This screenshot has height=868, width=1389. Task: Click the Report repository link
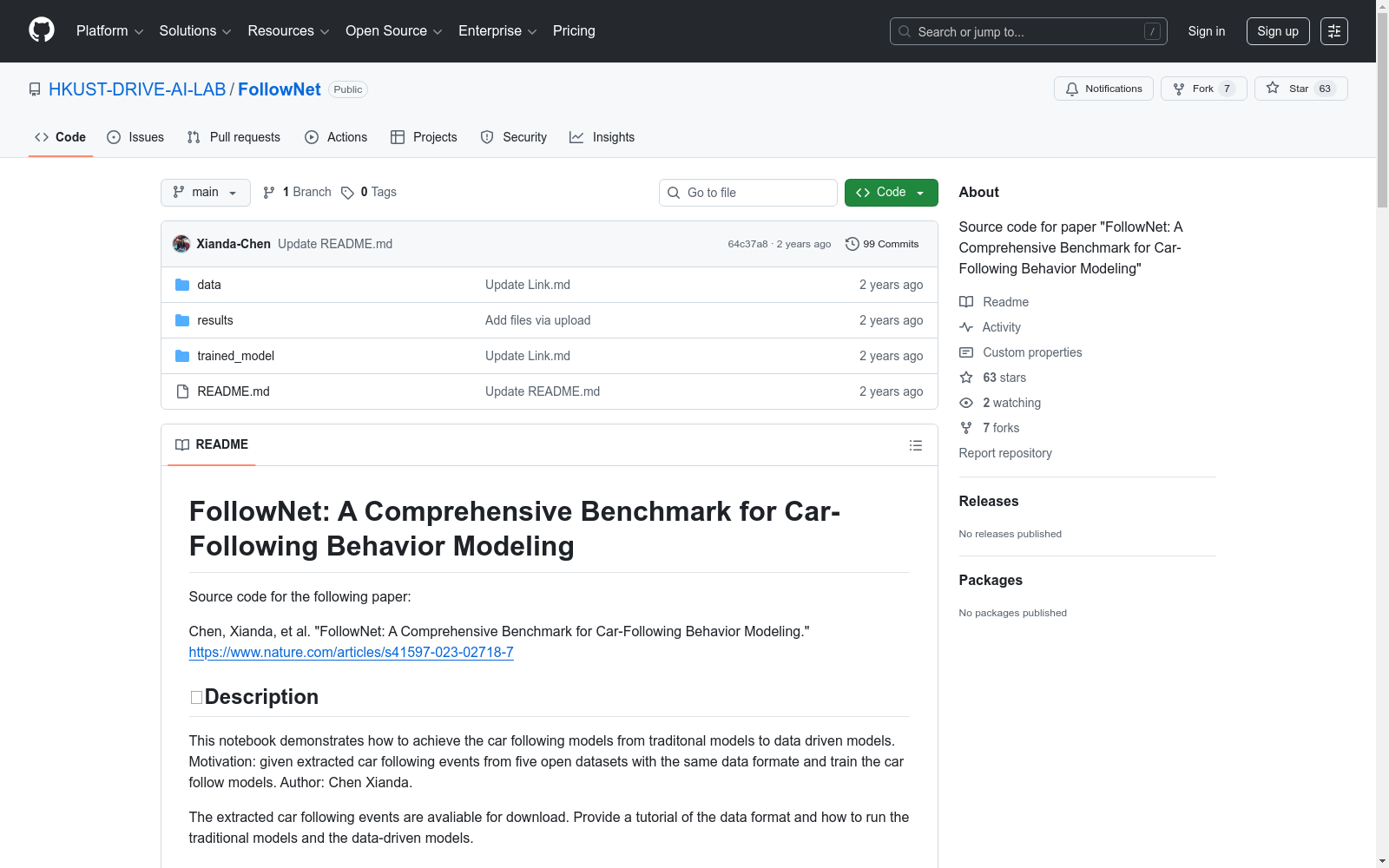click(x=1005, y=453)
